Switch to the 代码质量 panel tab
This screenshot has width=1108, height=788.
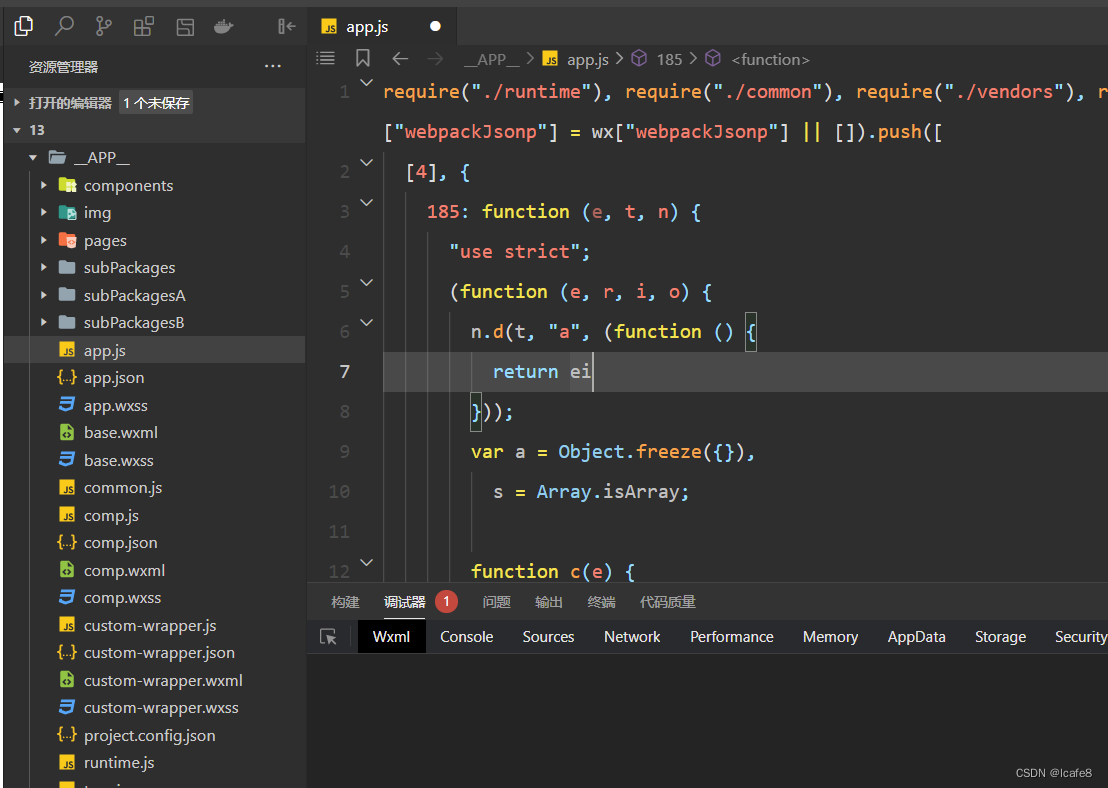click(x=668, y=601)
